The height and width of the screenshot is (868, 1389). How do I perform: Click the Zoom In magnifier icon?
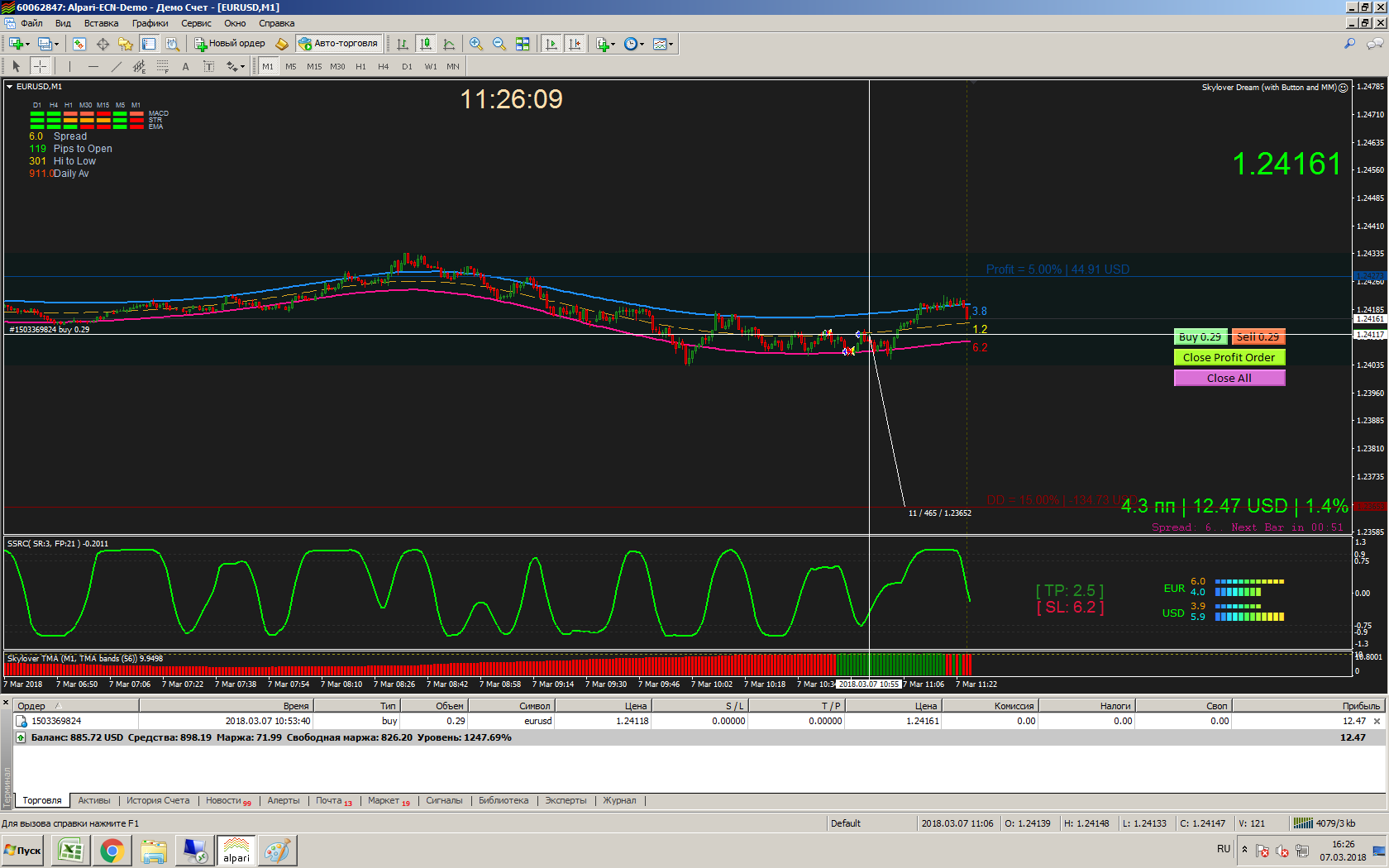tap(476, 44)
